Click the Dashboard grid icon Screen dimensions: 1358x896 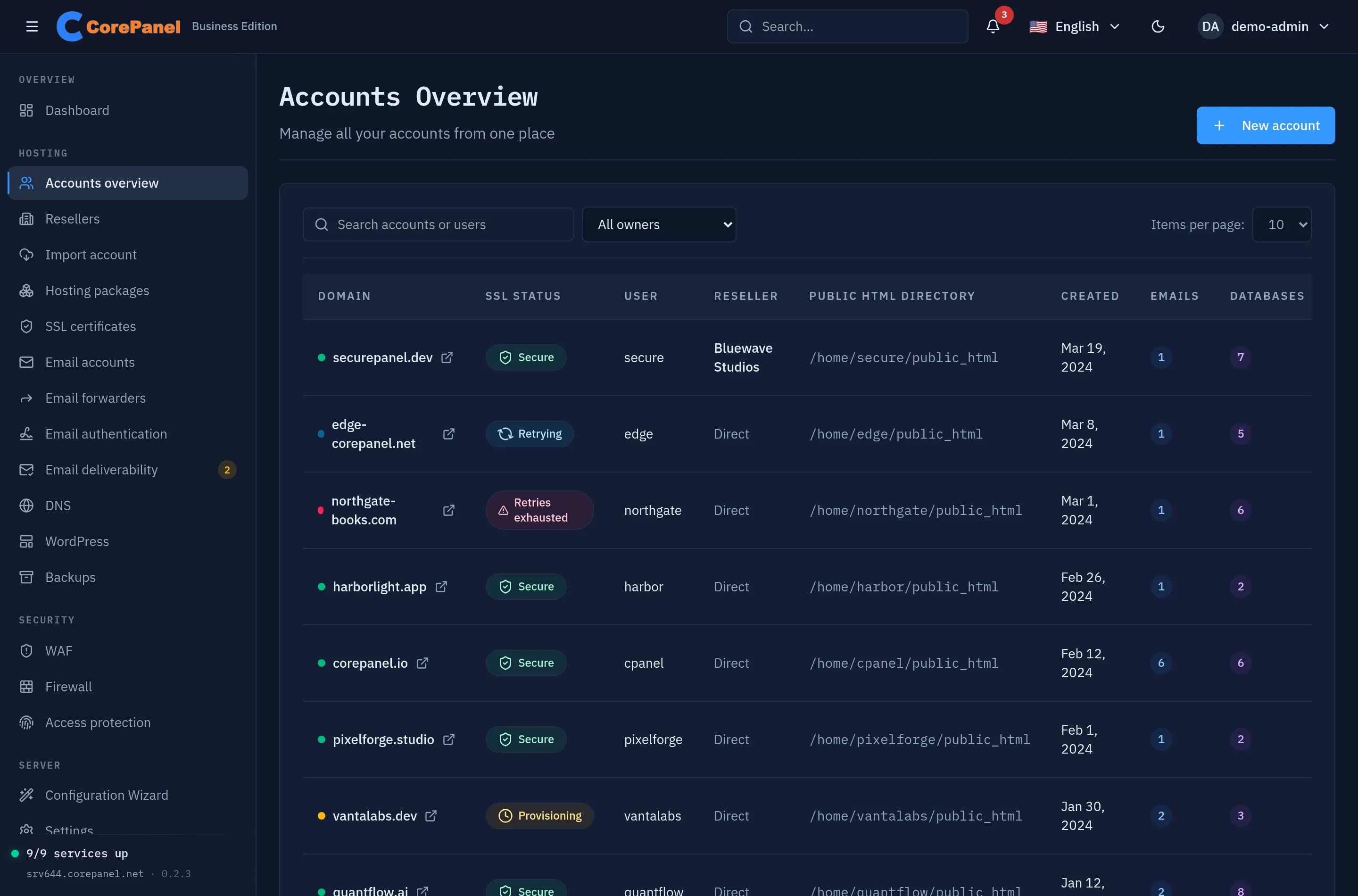[x=26, y=110]
